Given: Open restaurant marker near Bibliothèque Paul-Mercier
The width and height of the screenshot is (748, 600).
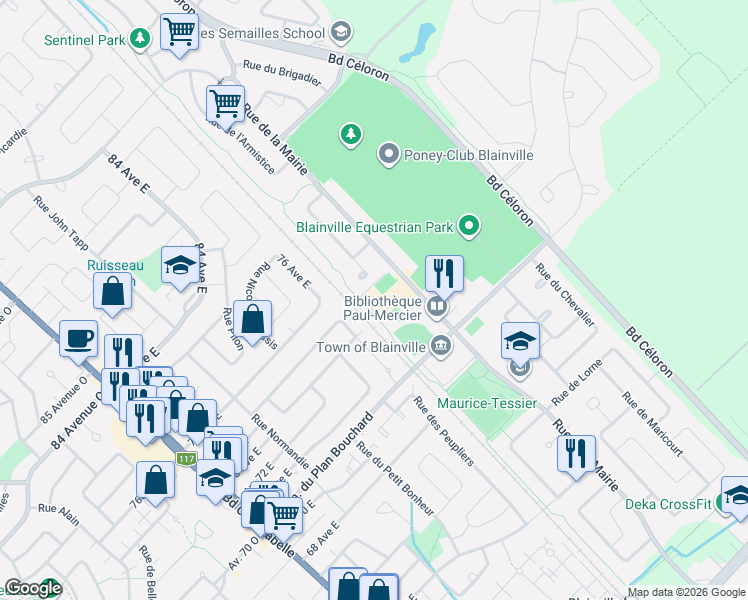Looking at the screenshot, I should coord(444,274).
